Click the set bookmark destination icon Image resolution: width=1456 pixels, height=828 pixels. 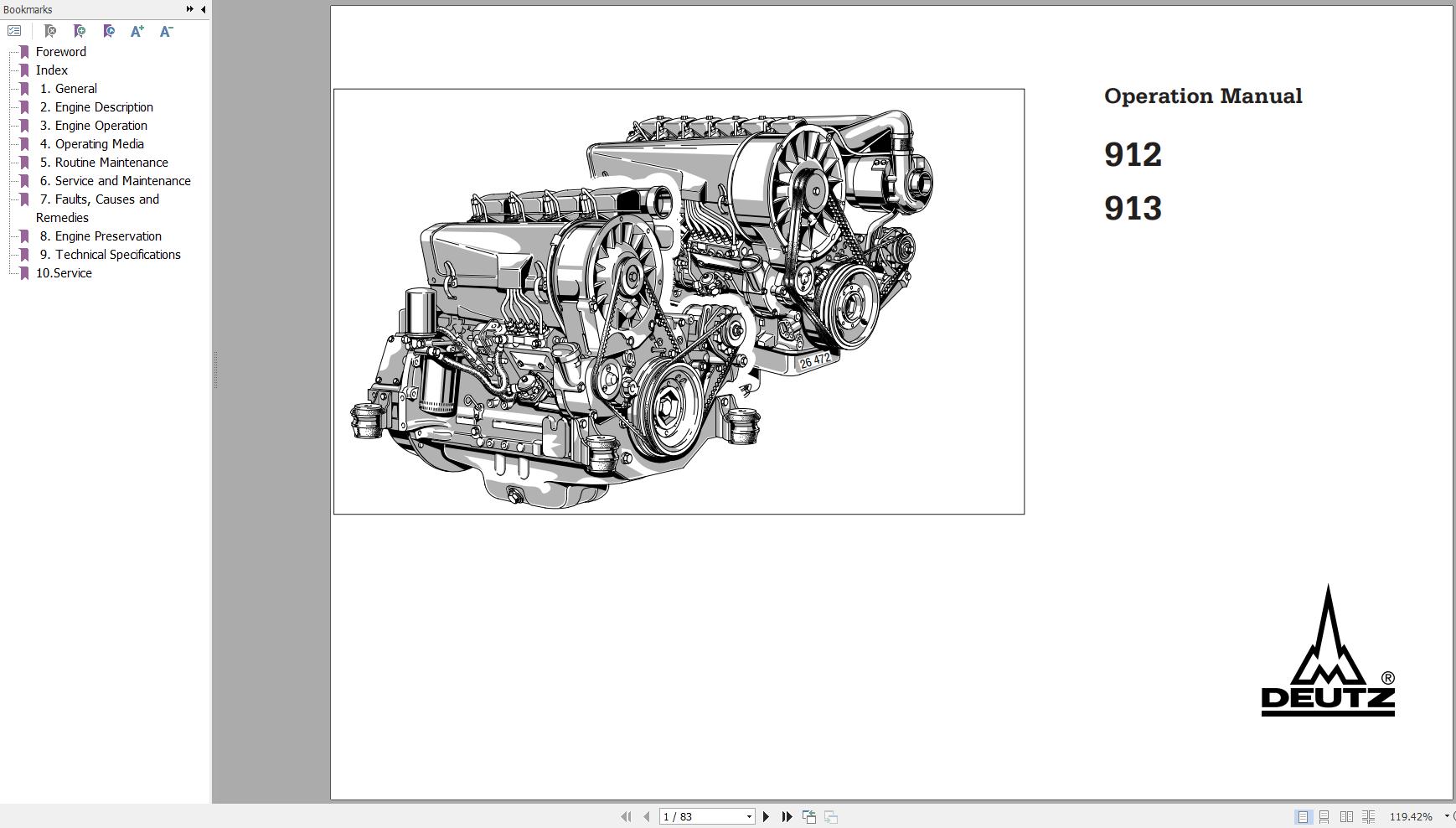(x=108, y=31)
